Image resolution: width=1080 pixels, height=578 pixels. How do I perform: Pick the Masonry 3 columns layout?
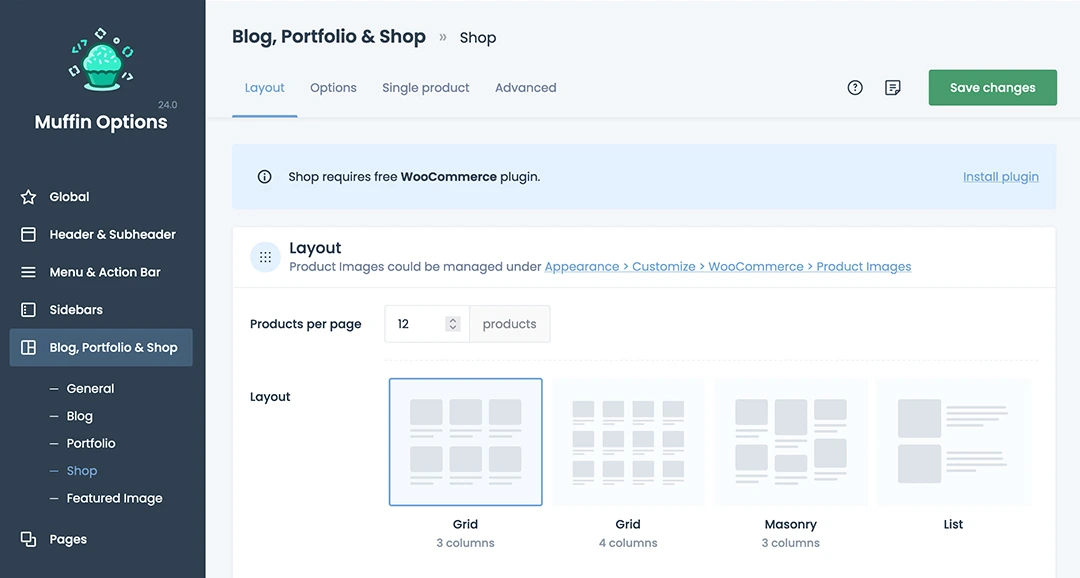(790, 442)
